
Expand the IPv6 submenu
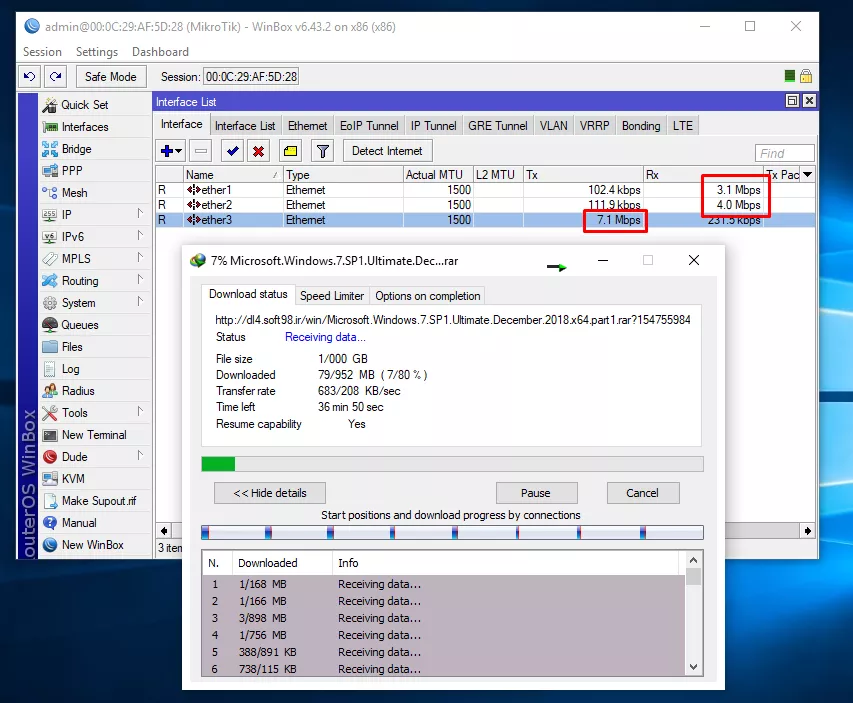click(140, 235)
